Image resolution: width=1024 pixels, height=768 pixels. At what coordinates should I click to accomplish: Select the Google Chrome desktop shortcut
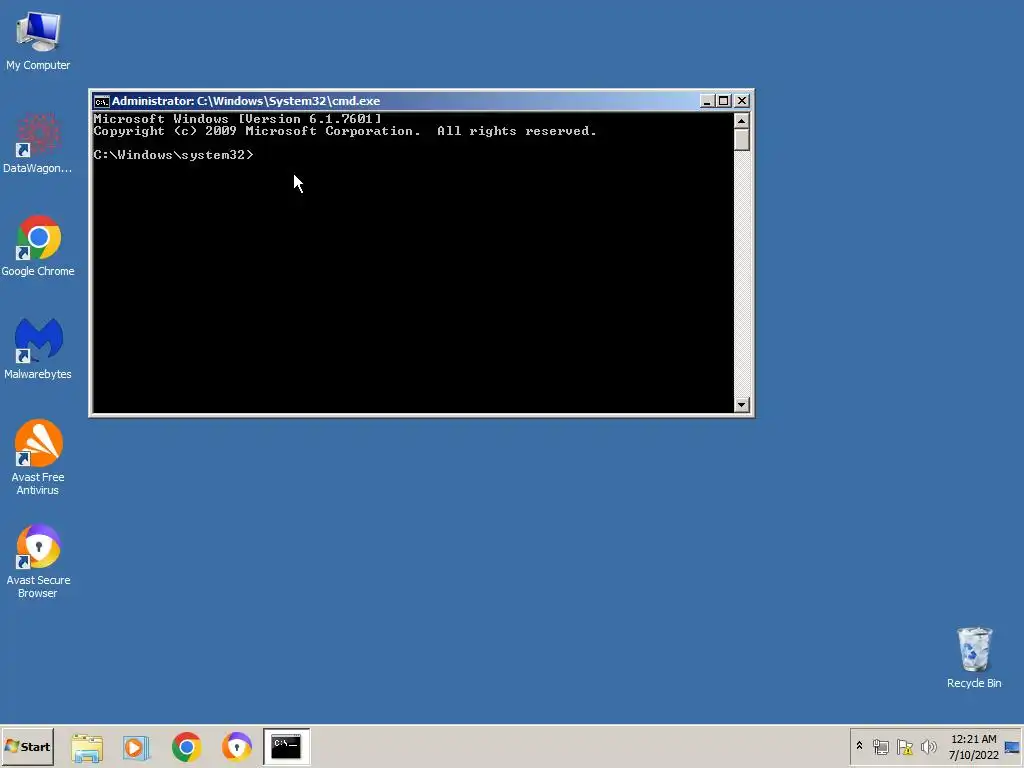coord(38,246)
